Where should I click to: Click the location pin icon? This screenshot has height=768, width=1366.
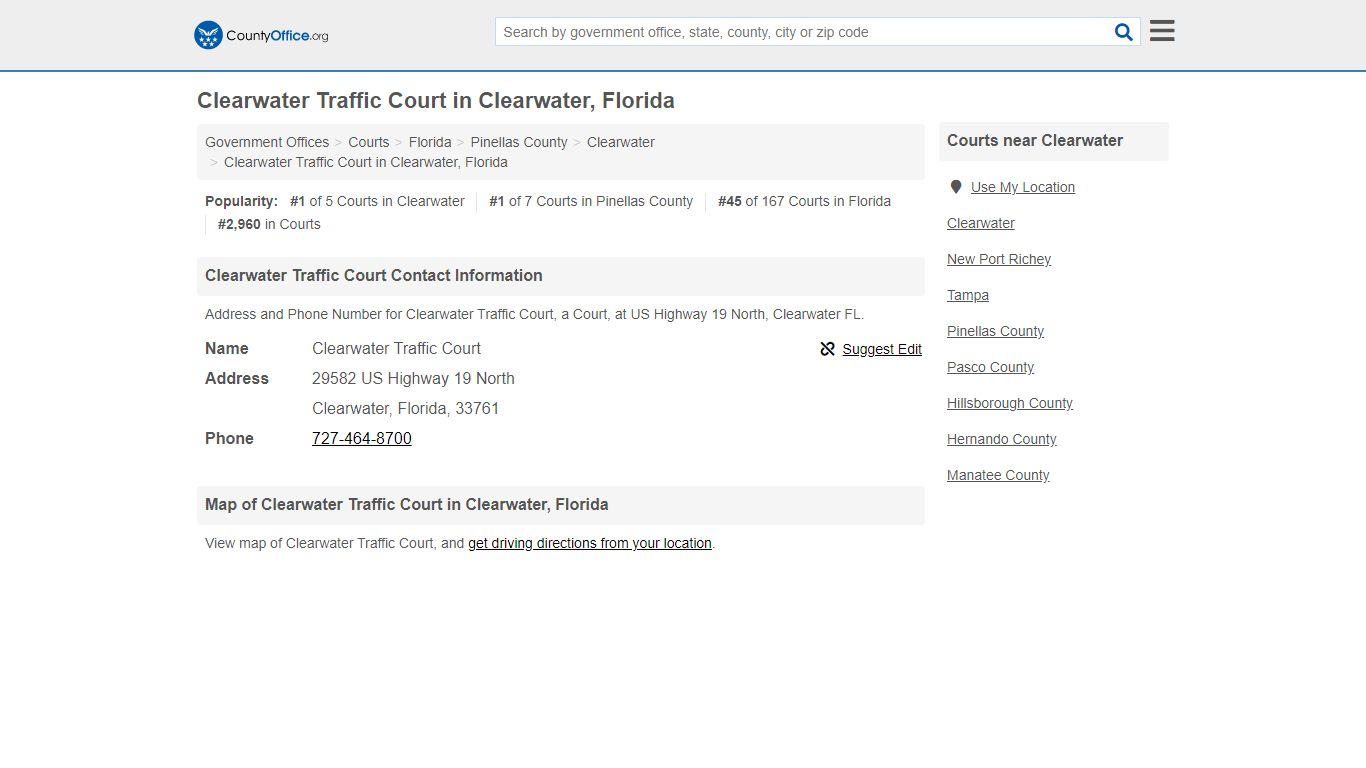pyautogui.click(x=956, y=187)
